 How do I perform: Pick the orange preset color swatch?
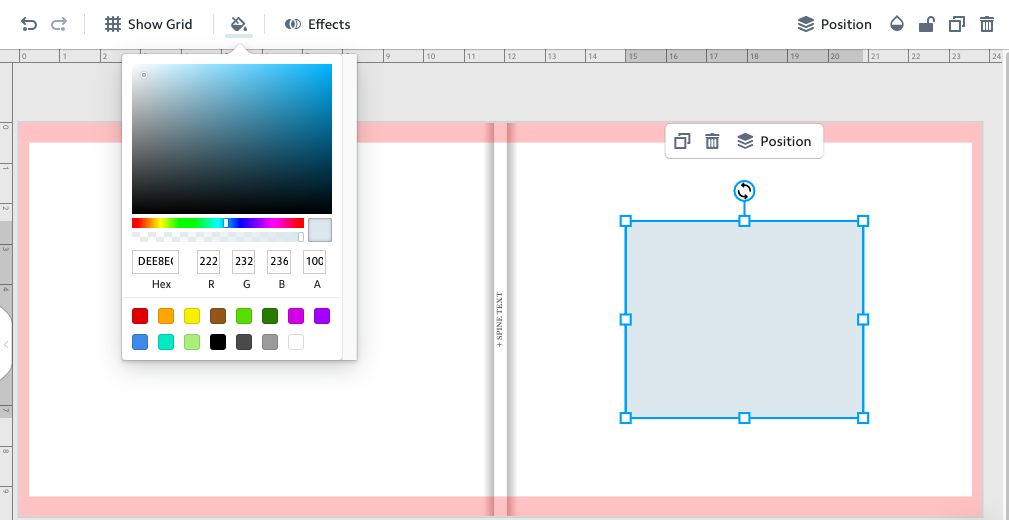point(166,316)
